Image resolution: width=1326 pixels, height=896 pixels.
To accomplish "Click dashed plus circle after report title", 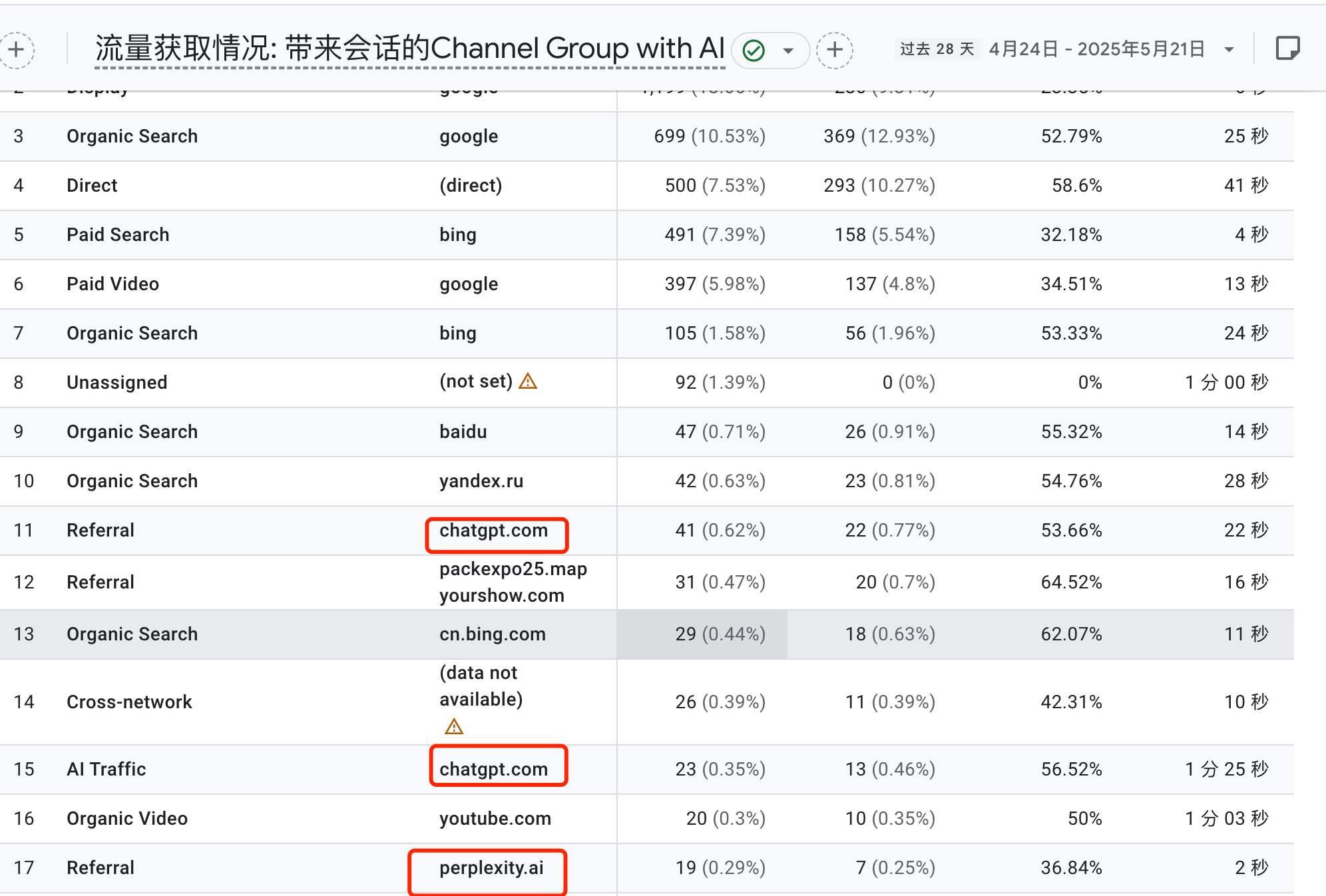I will [x=835, y=50].
